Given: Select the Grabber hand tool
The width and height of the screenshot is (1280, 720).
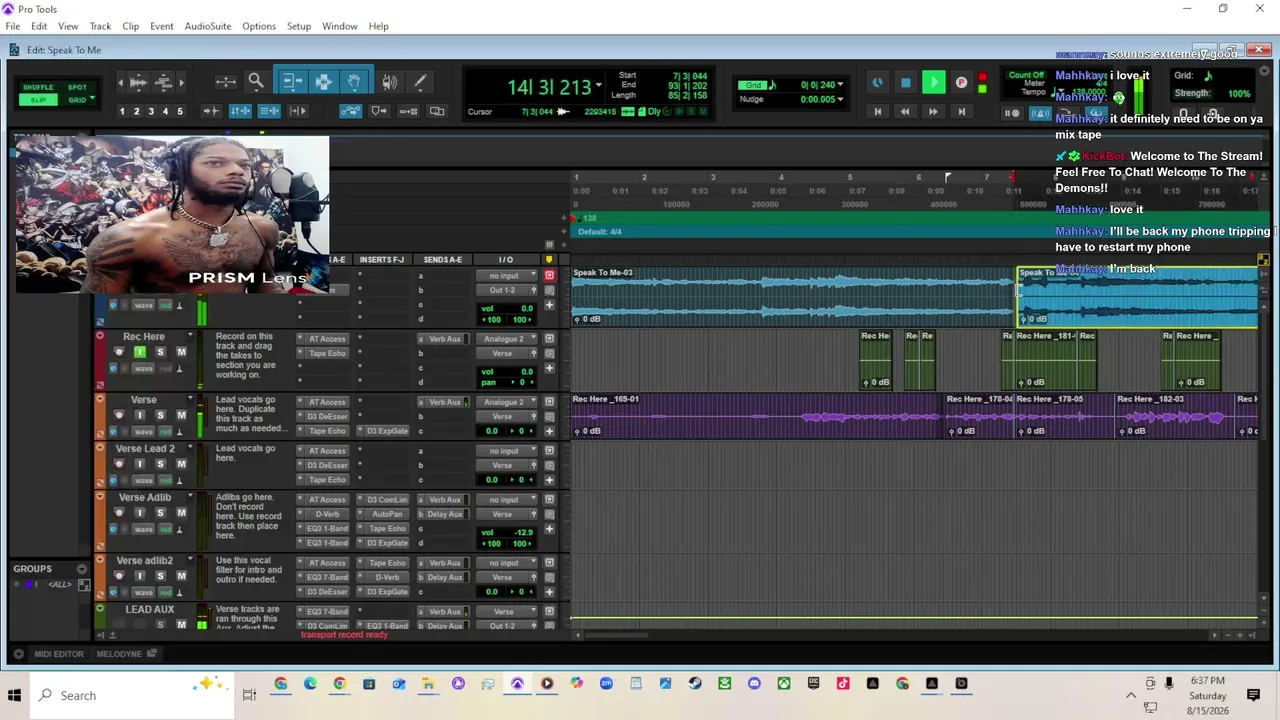Looking at the screenshot, I should (354, 82).
